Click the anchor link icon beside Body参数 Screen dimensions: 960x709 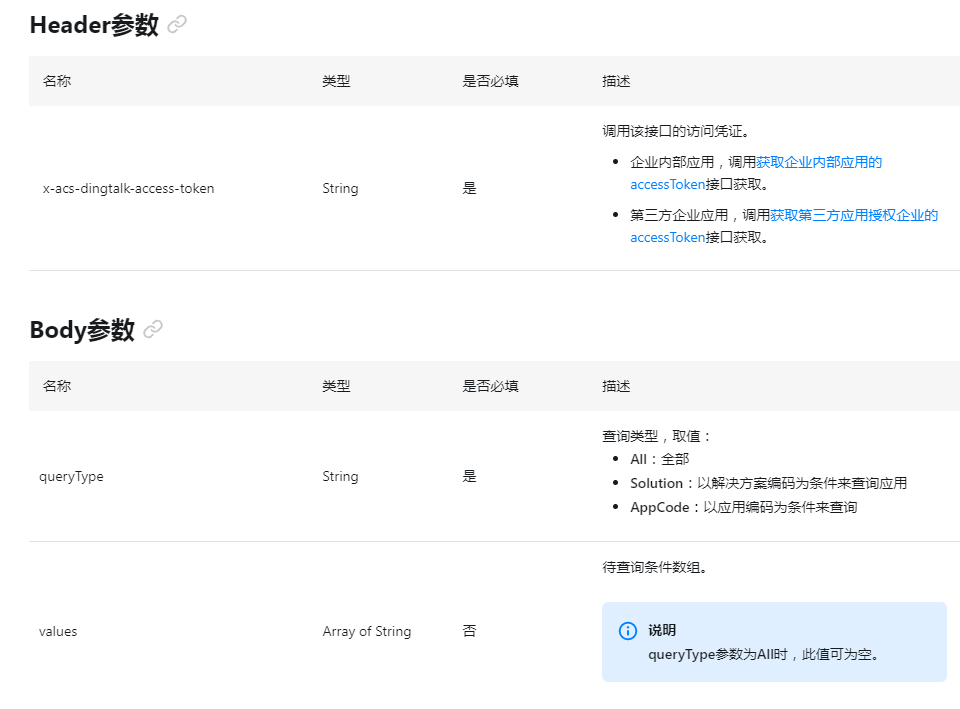[x=153, y=329]
